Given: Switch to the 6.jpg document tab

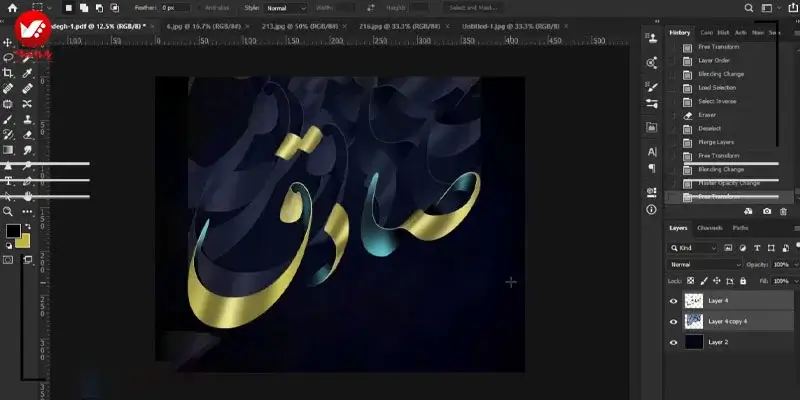Looking at the screenshot, I should click(205, 26).
